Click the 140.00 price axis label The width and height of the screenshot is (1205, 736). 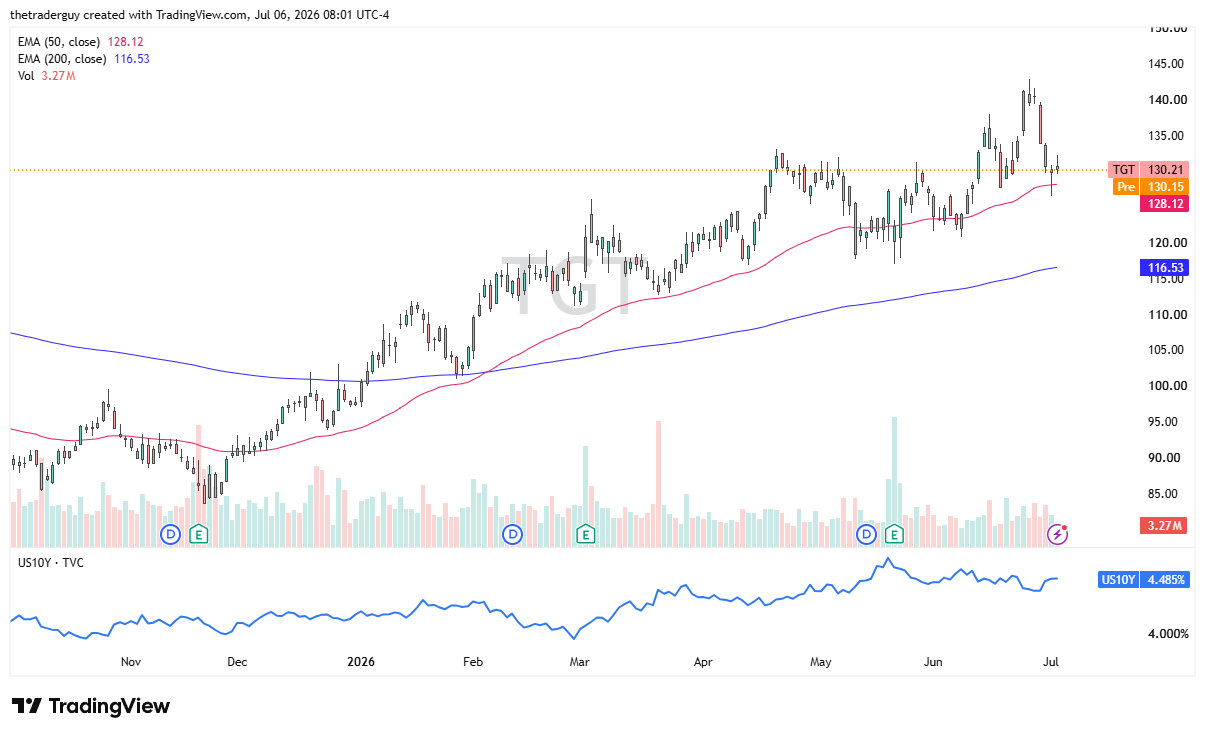coord(1166,100)
